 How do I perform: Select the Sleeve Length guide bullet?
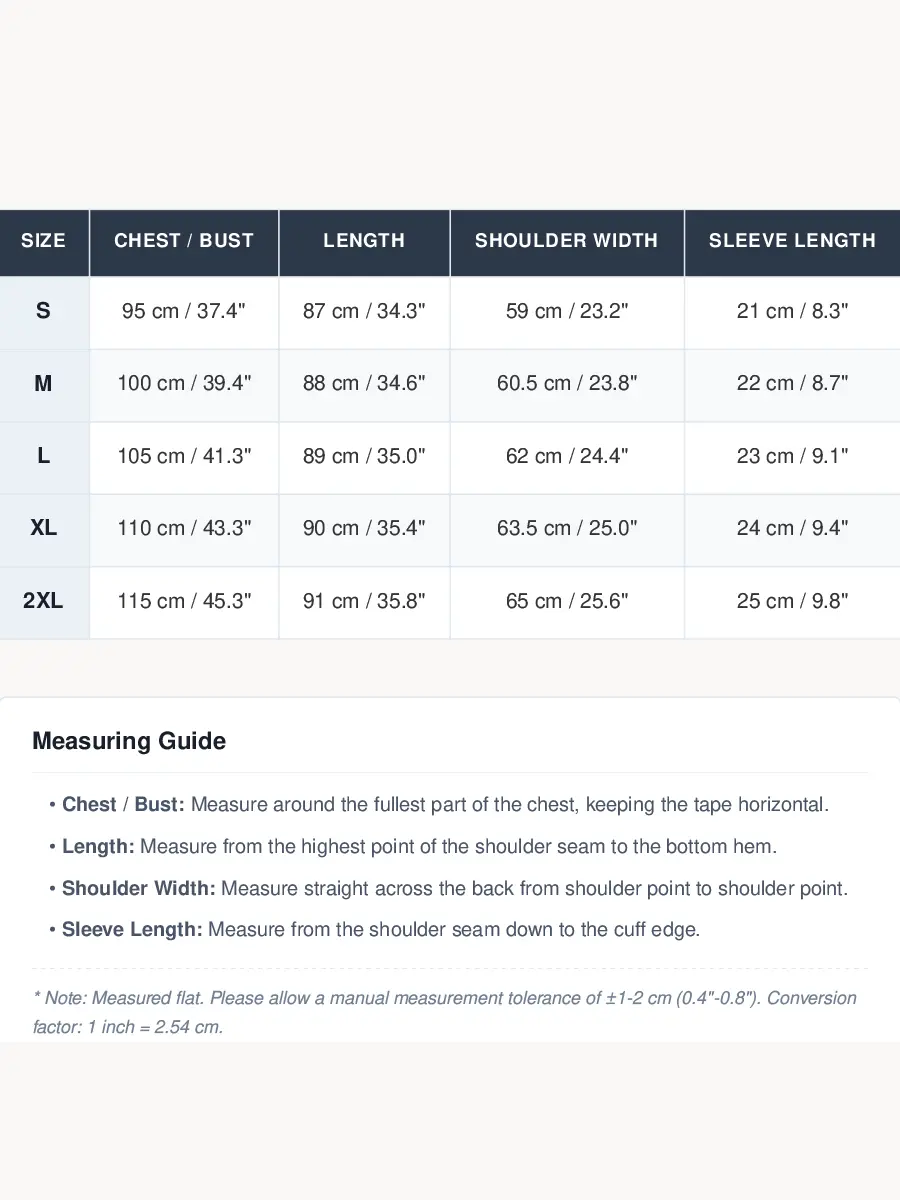click(x=374, y=929)
